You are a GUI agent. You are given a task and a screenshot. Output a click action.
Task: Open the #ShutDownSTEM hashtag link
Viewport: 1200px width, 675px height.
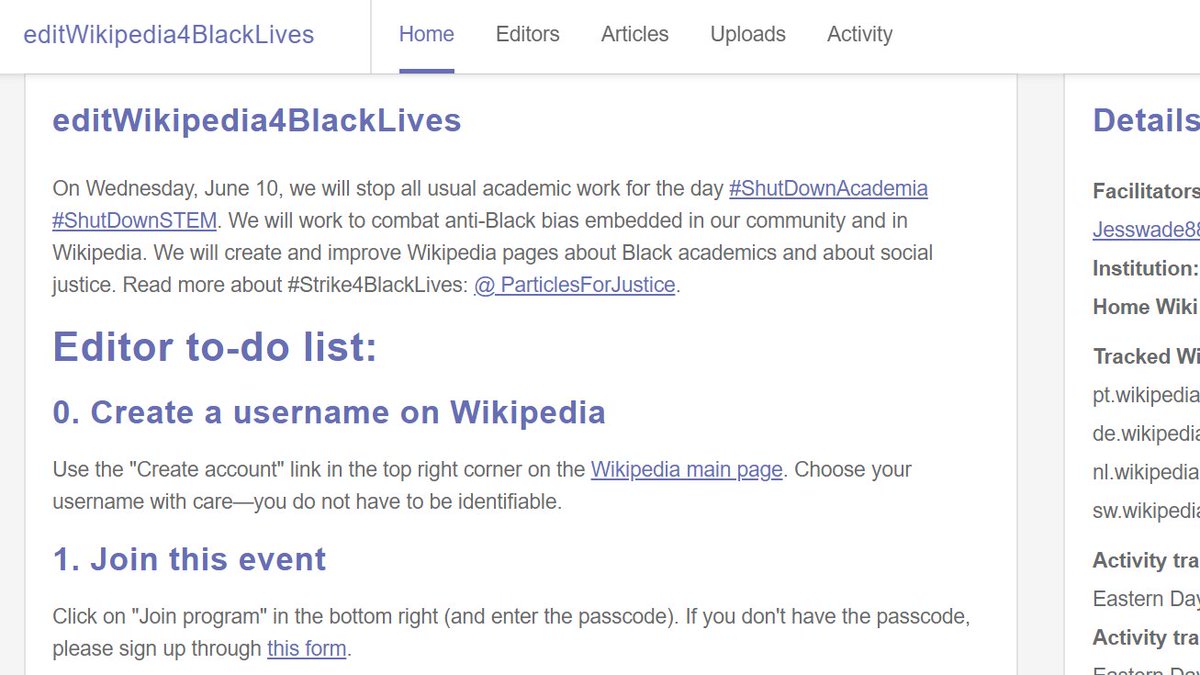[x=134, y=220]
